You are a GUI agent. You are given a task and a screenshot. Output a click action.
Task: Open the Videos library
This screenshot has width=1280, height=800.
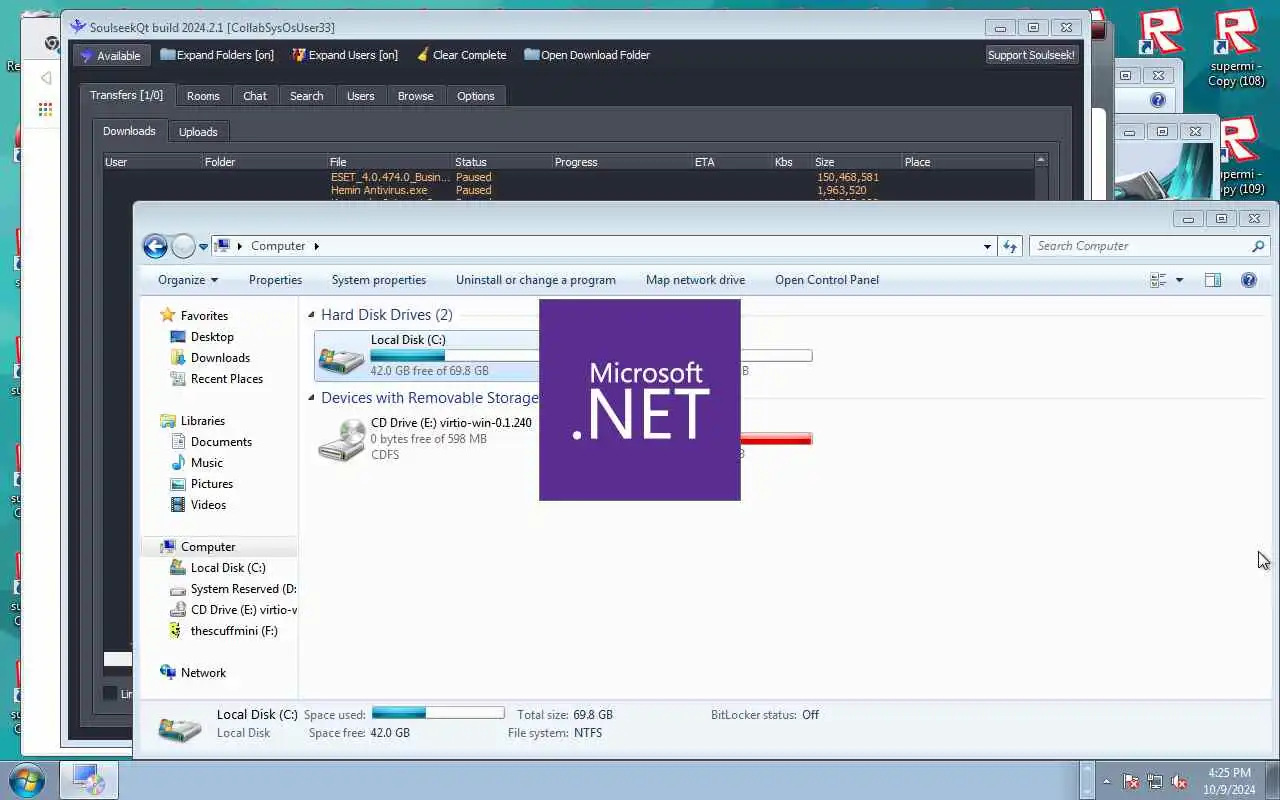209,505
